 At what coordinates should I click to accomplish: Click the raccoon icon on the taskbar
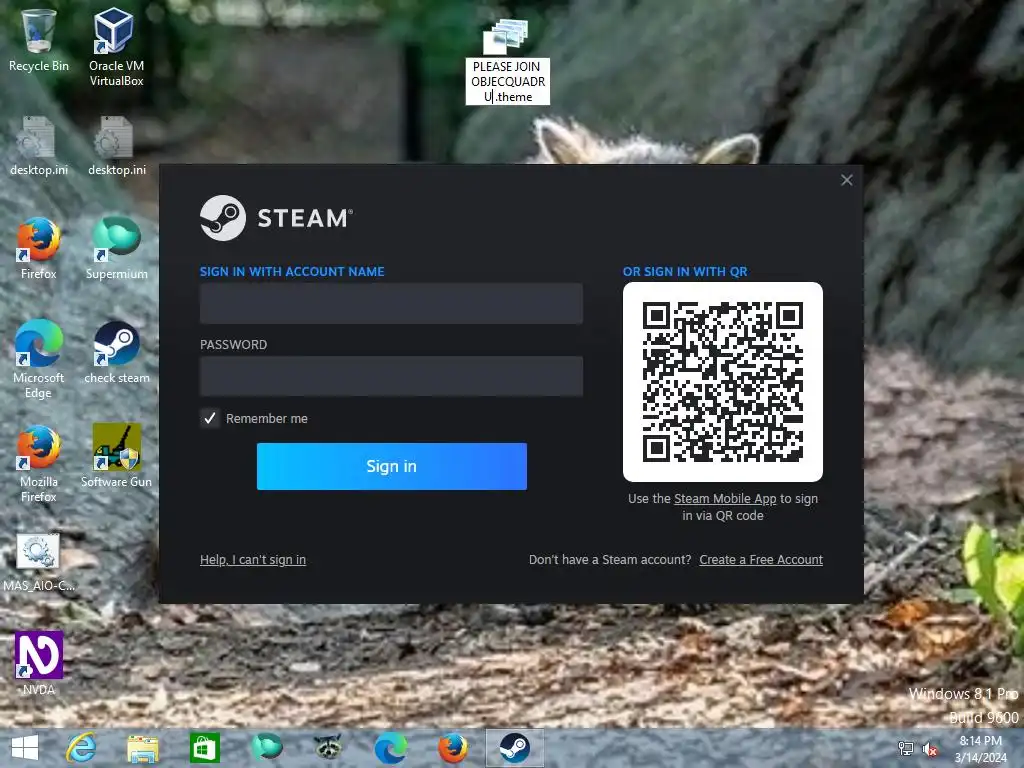coord(328,747)
